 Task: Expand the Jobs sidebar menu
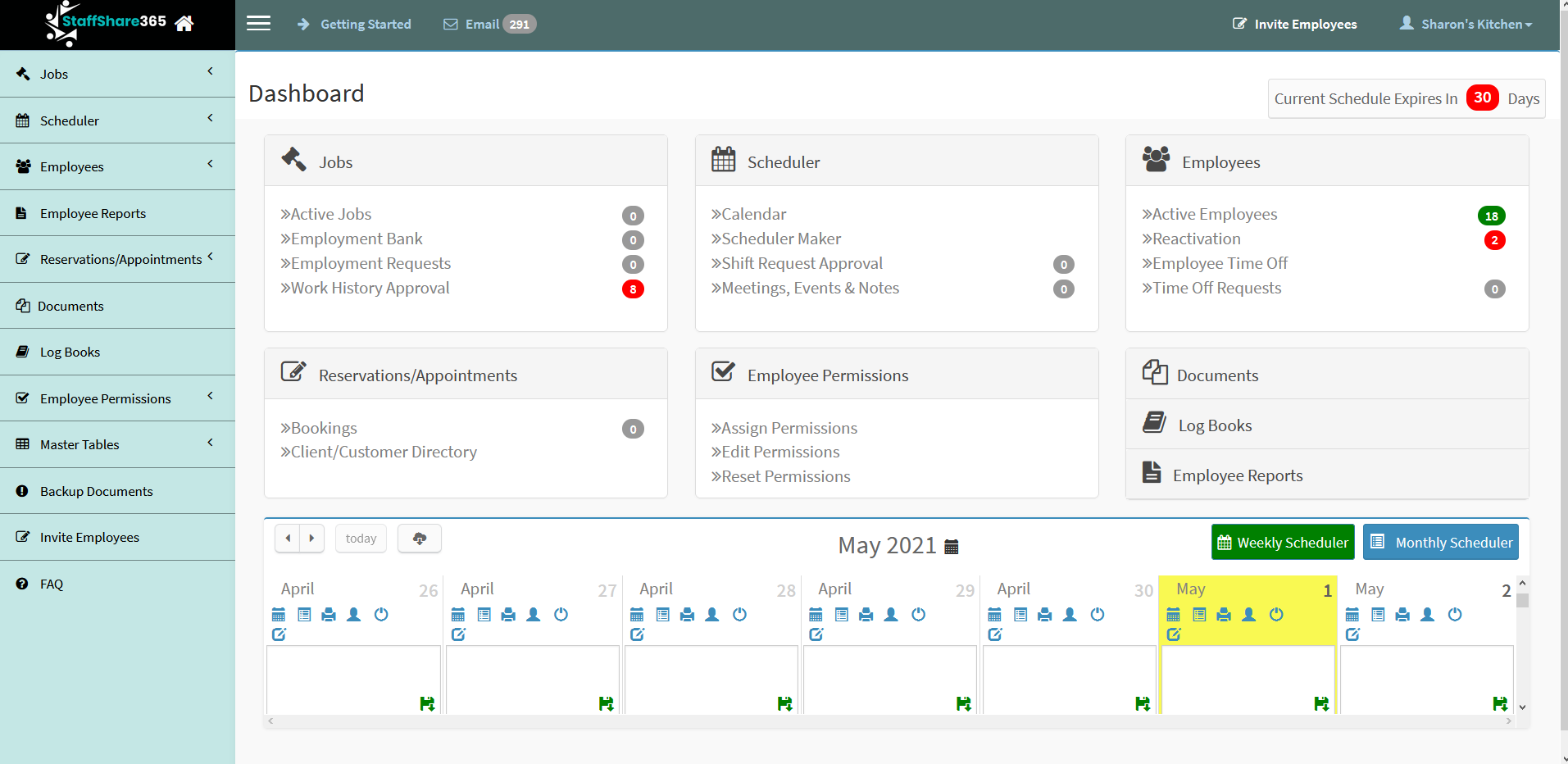[x=117, y=74]
